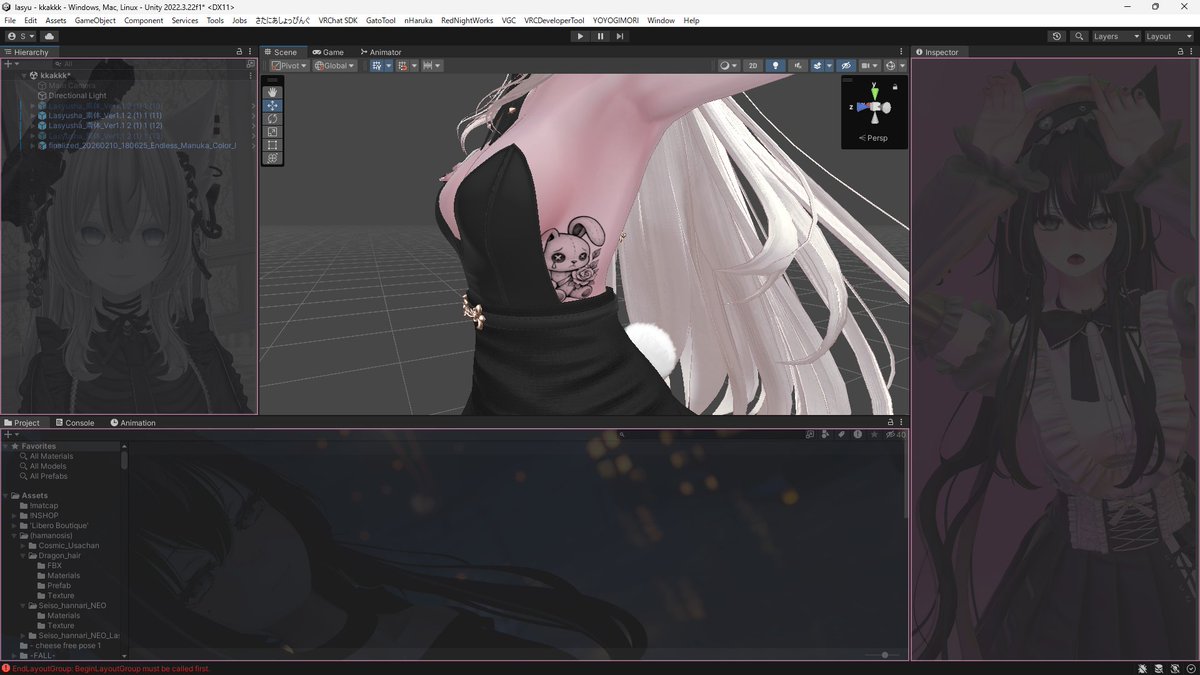Open the account S dropdown
The image size is (1200, 675).
coord(21,36)
